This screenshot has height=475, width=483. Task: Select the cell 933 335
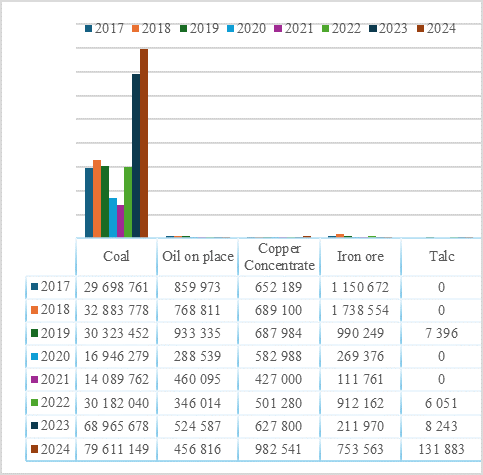[x=198, y=333]
